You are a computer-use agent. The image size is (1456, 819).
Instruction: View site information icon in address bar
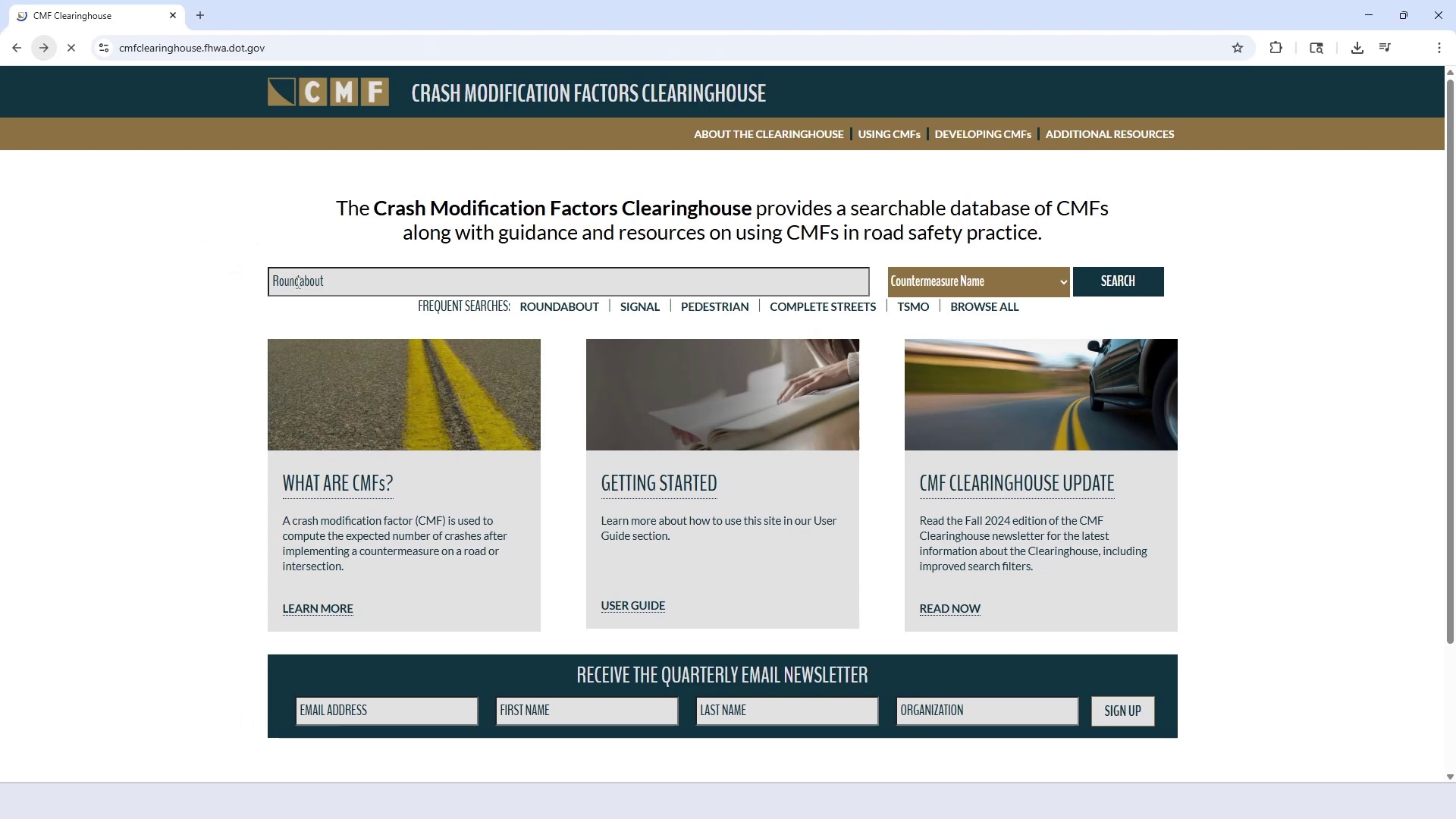click(x=104, y=48)
